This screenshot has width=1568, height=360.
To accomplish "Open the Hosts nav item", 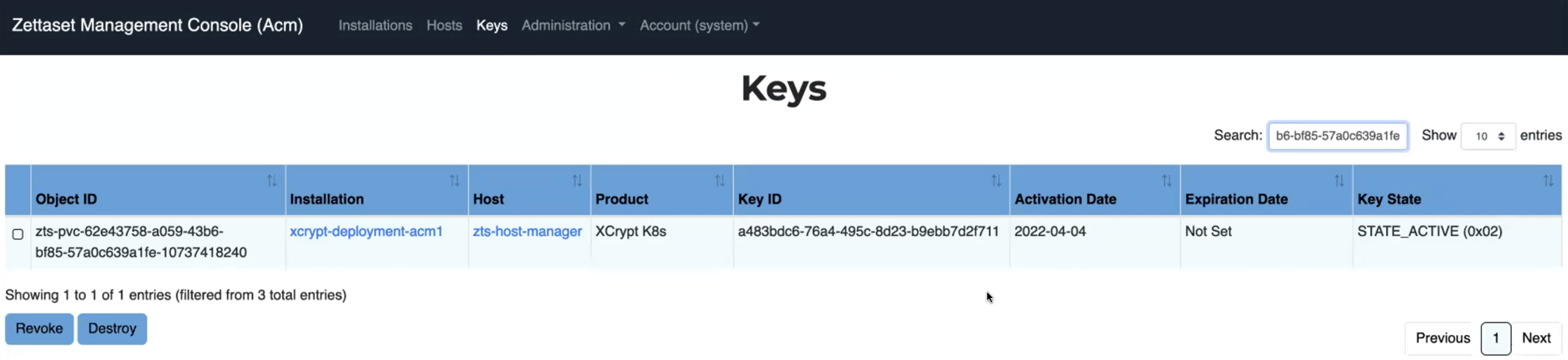I will pyautogui.click(x=444, y=25).
